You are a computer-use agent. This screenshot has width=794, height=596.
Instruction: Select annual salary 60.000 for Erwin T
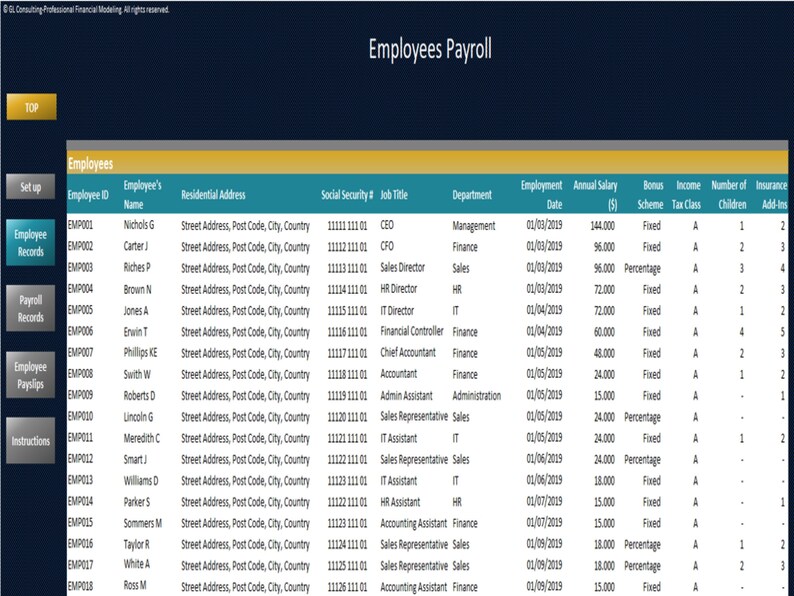coord(604,332)
